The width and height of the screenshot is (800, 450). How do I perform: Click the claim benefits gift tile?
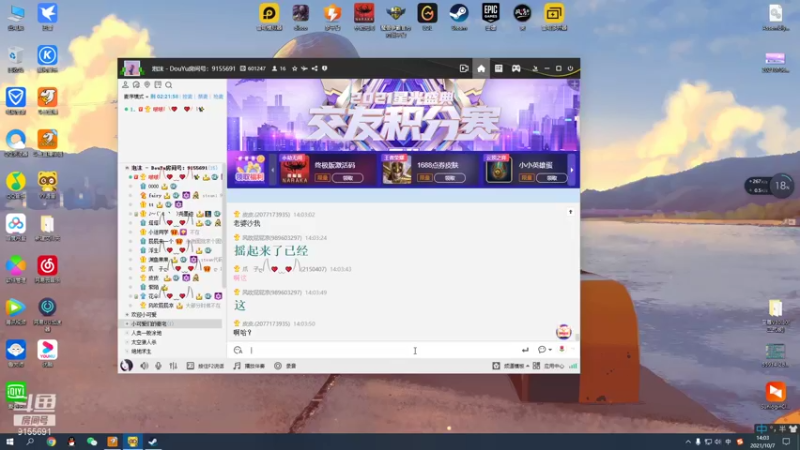pyautogui.click(x=249, y=169)
